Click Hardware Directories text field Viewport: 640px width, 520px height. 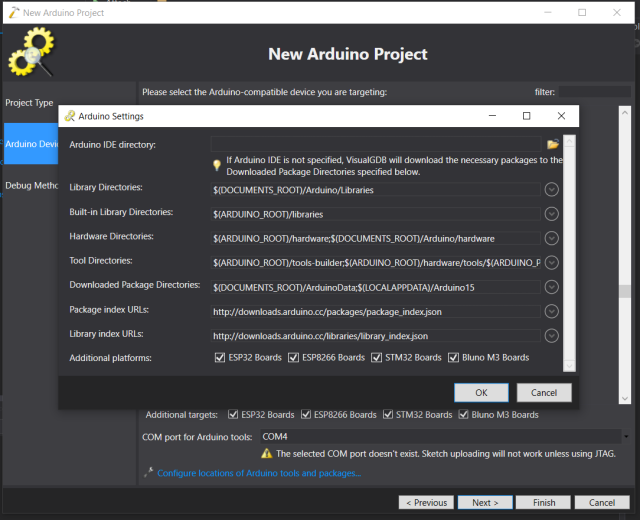(x=376, y=238)
